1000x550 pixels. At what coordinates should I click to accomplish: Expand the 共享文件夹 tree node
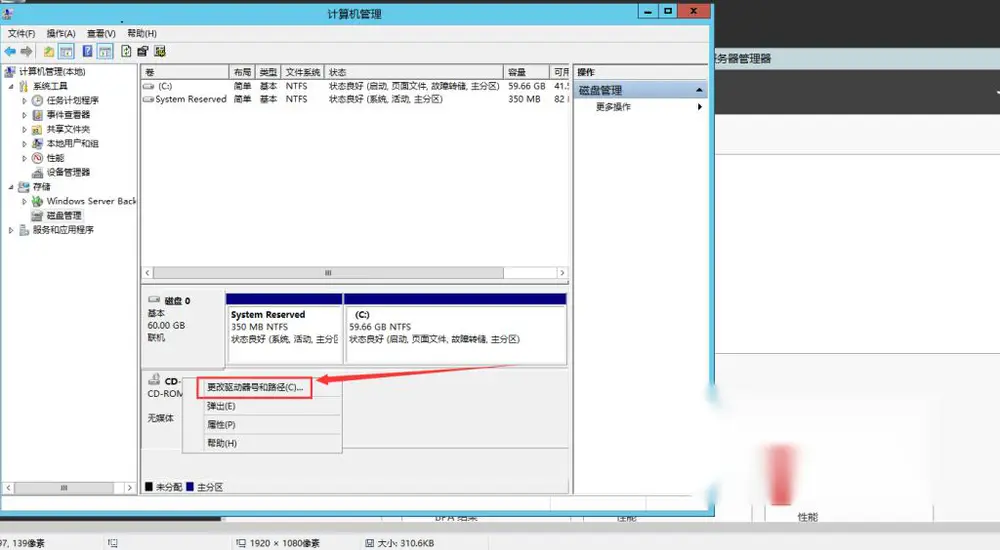click(x=24, y=130)
